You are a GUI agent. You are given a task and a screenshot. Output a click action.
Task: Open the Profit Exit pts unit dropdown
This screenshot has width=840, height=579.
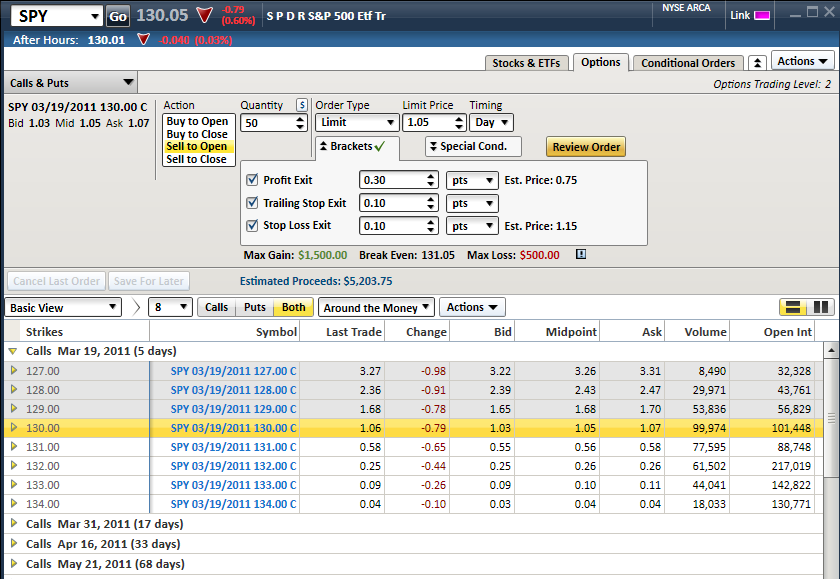(x=472, y=180)
